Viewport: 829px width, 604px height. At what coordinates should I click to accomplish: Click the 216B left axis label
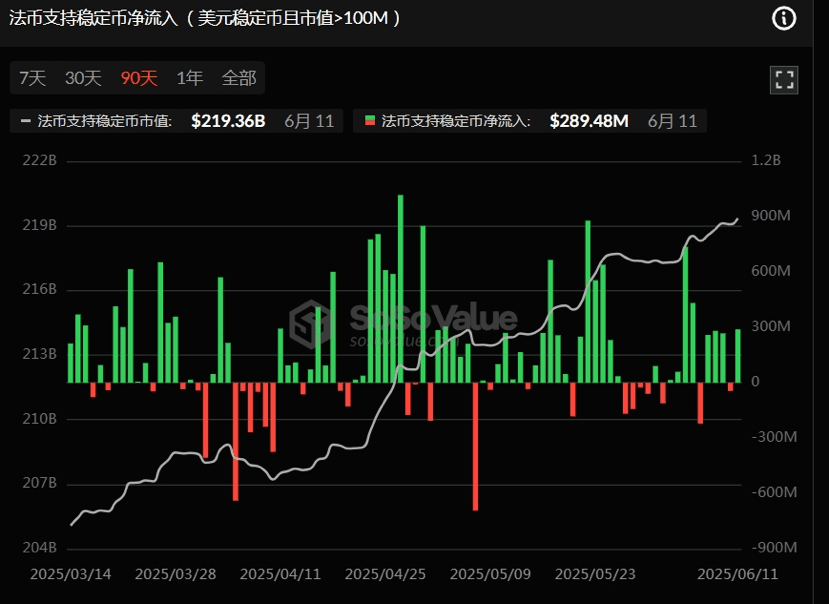[x=40, y=289]
